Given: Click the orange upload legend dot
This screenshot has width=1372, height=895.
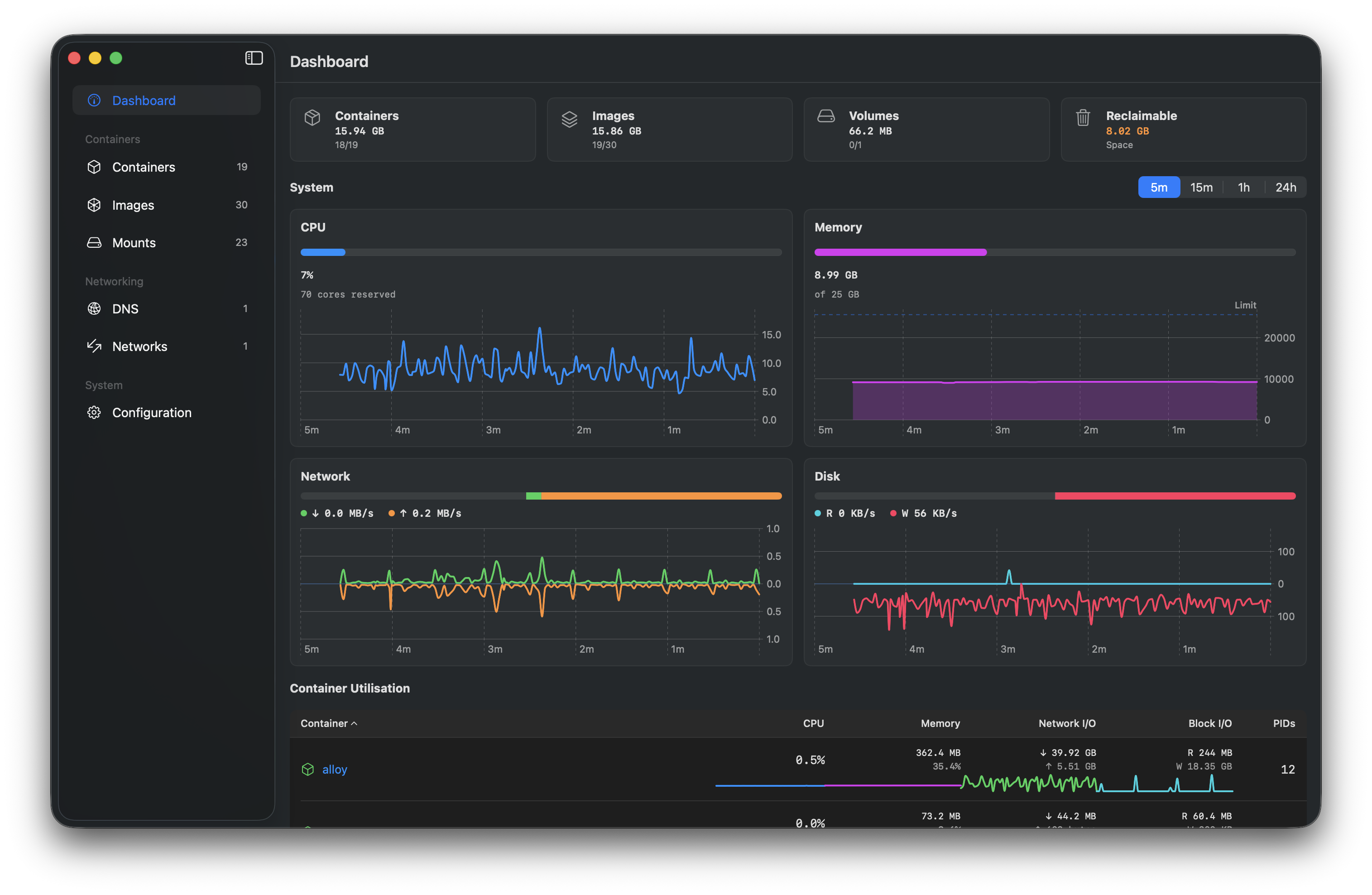Looking at the screenshot, I should [x=391, y=513].
